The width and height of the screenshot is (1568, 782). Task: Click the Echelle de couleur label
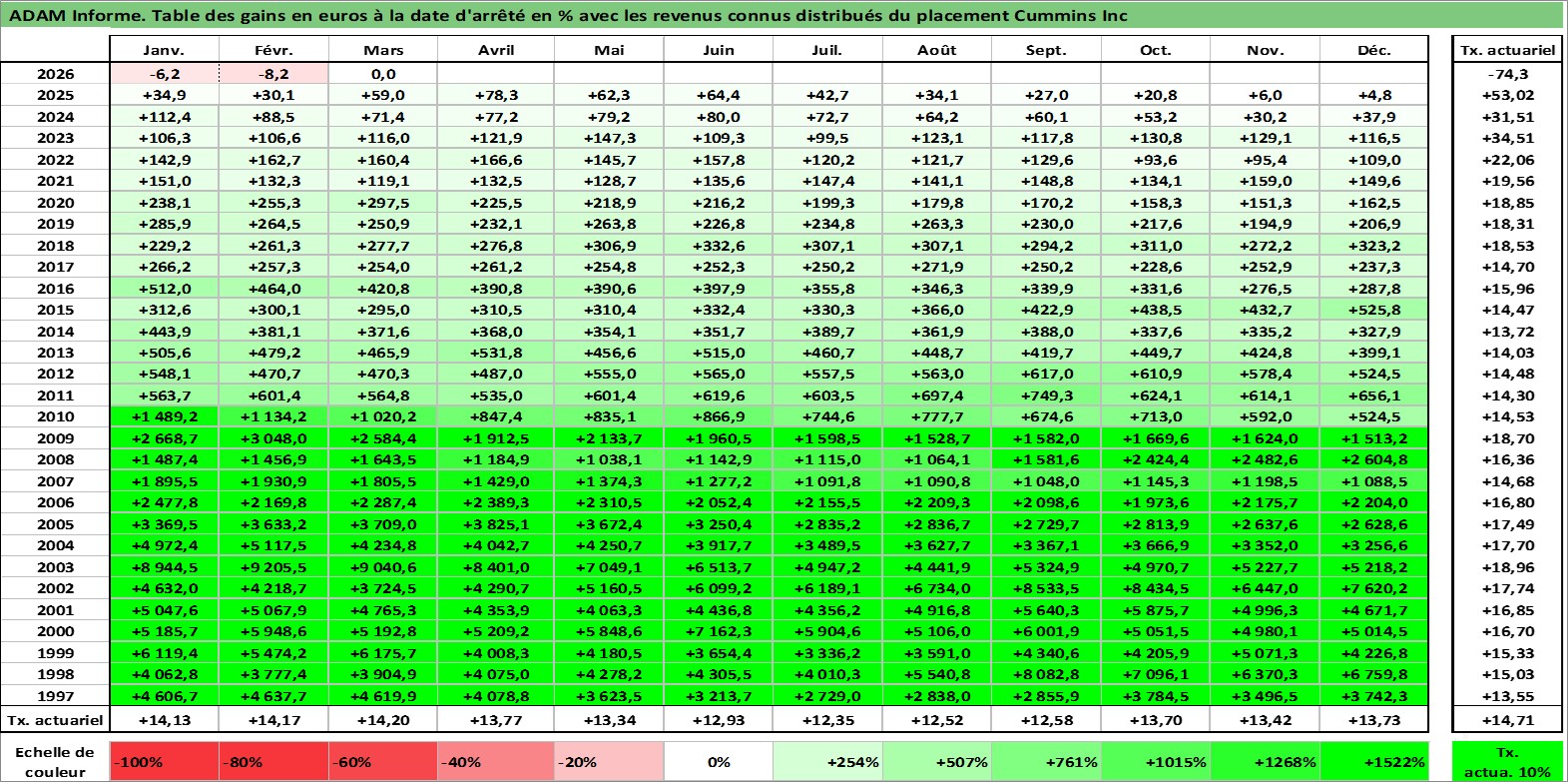pos(55,762)
